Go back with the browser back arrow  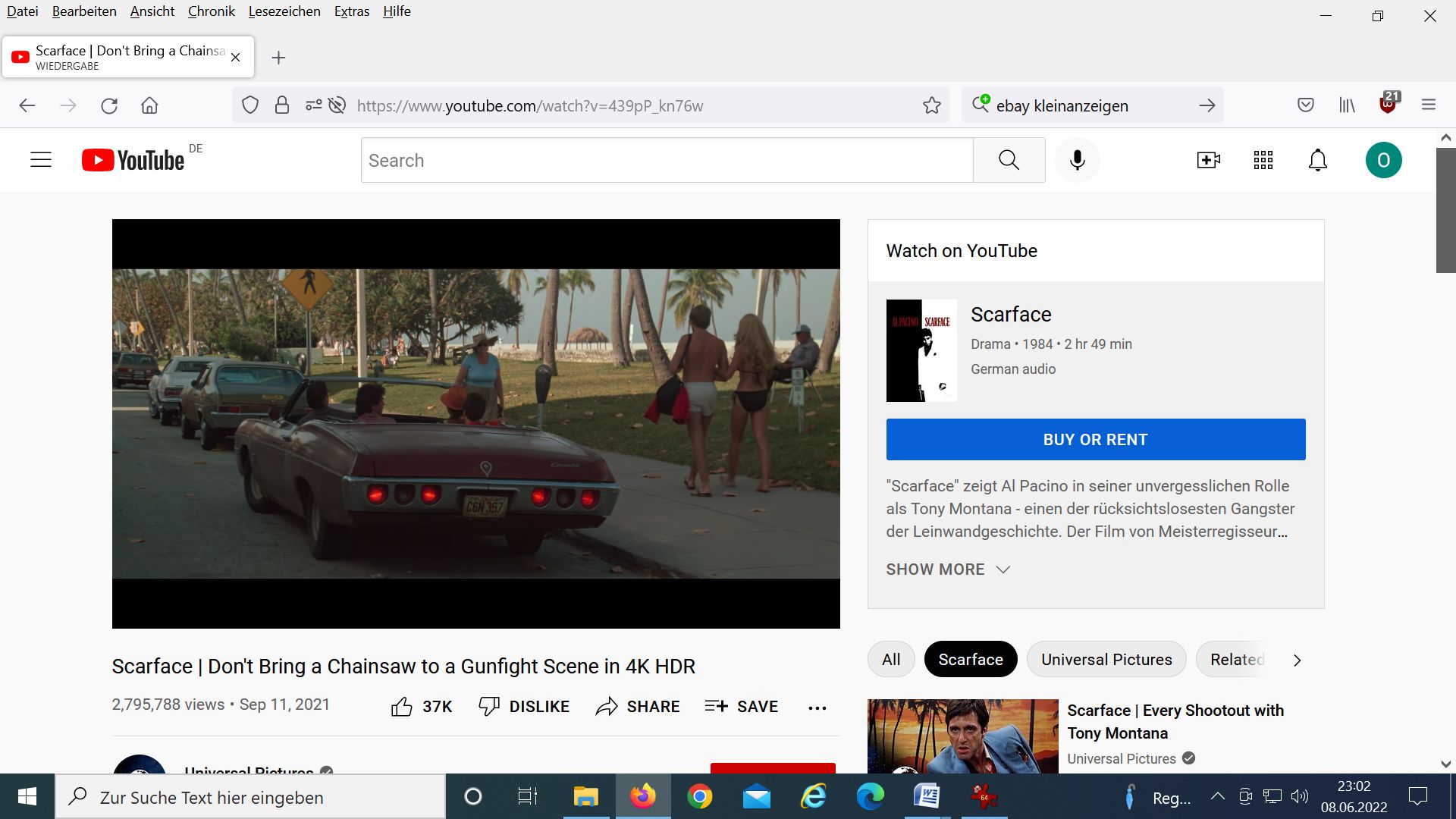pyautogui.click(x=27, y=105)
